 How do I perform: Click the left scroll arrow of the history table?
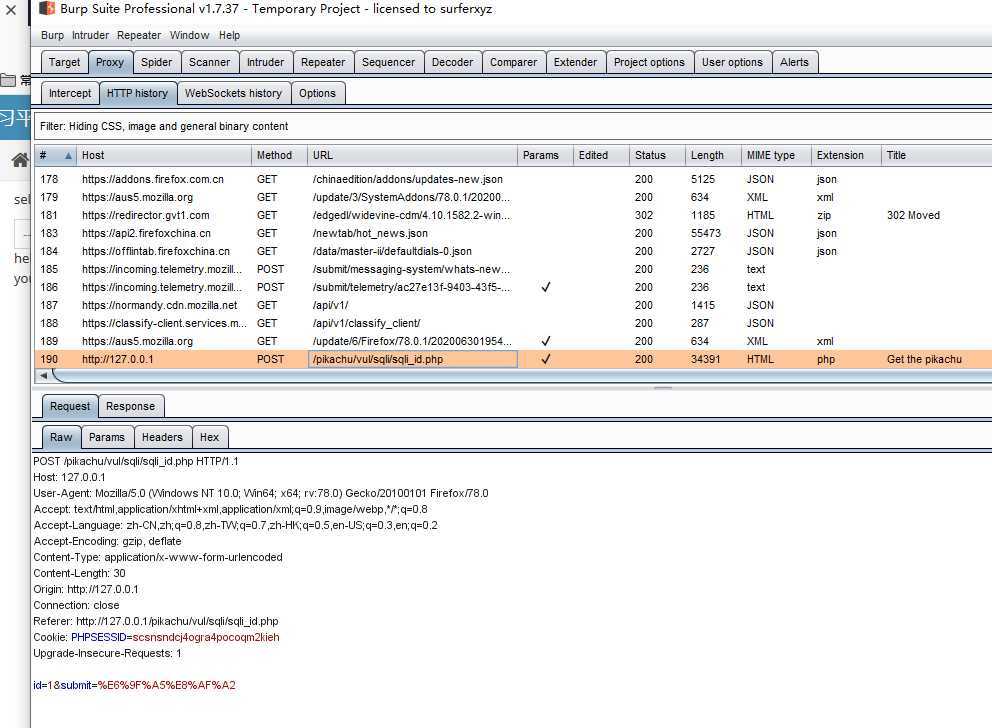(44, 376)
